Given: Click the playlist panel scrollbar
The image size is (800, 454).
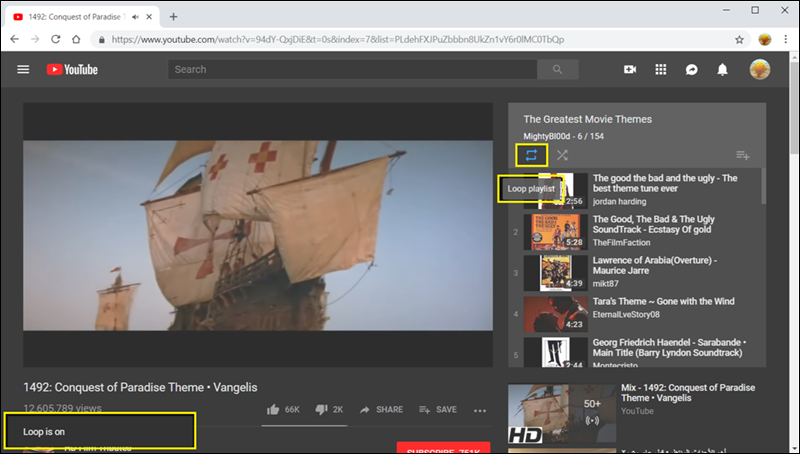Looking at the screenshot, I should [763, 186].
